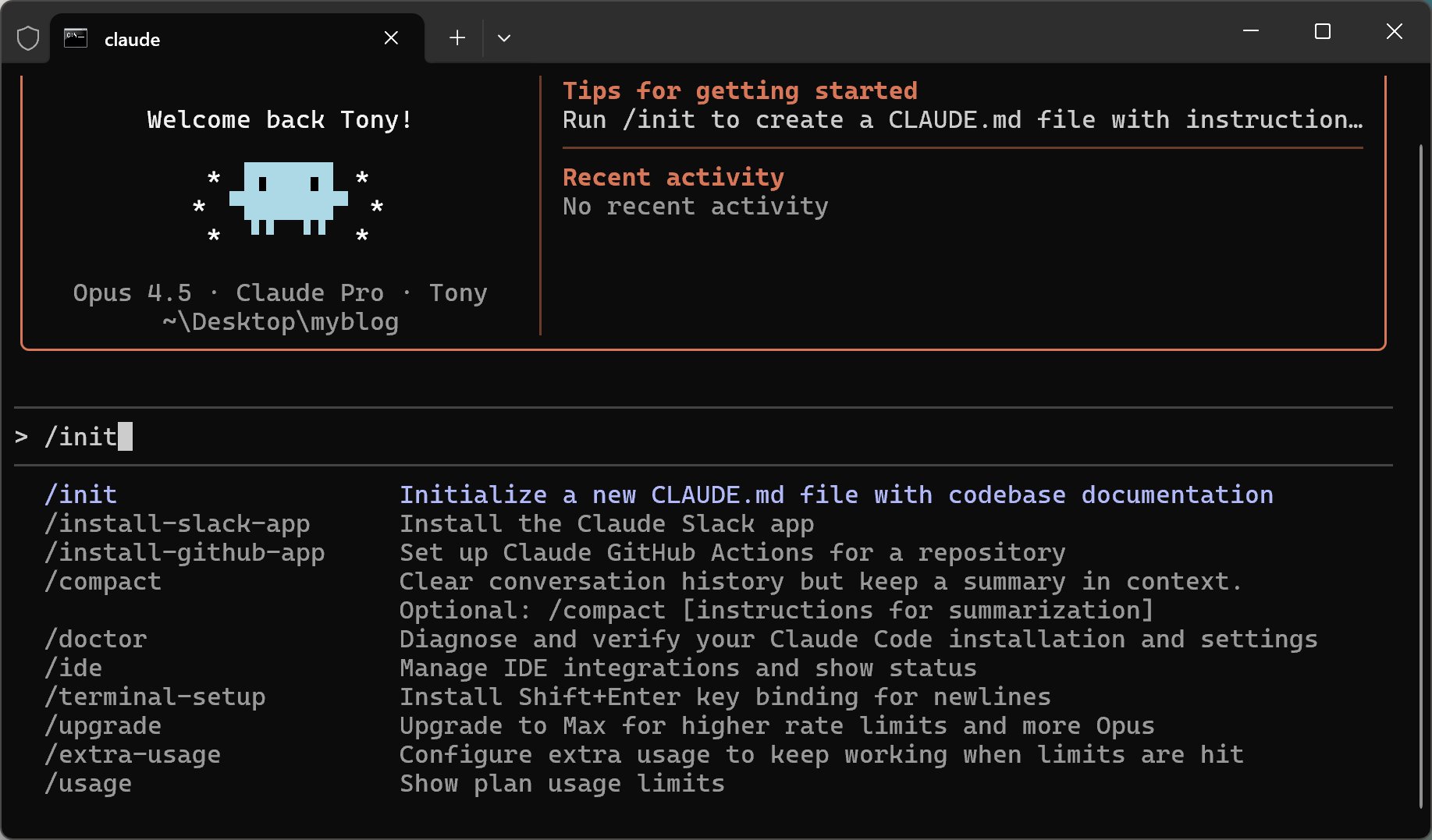Screen dimensions: 1432x840
Task: Minimize the terminal window
Action: (1251, 31)
